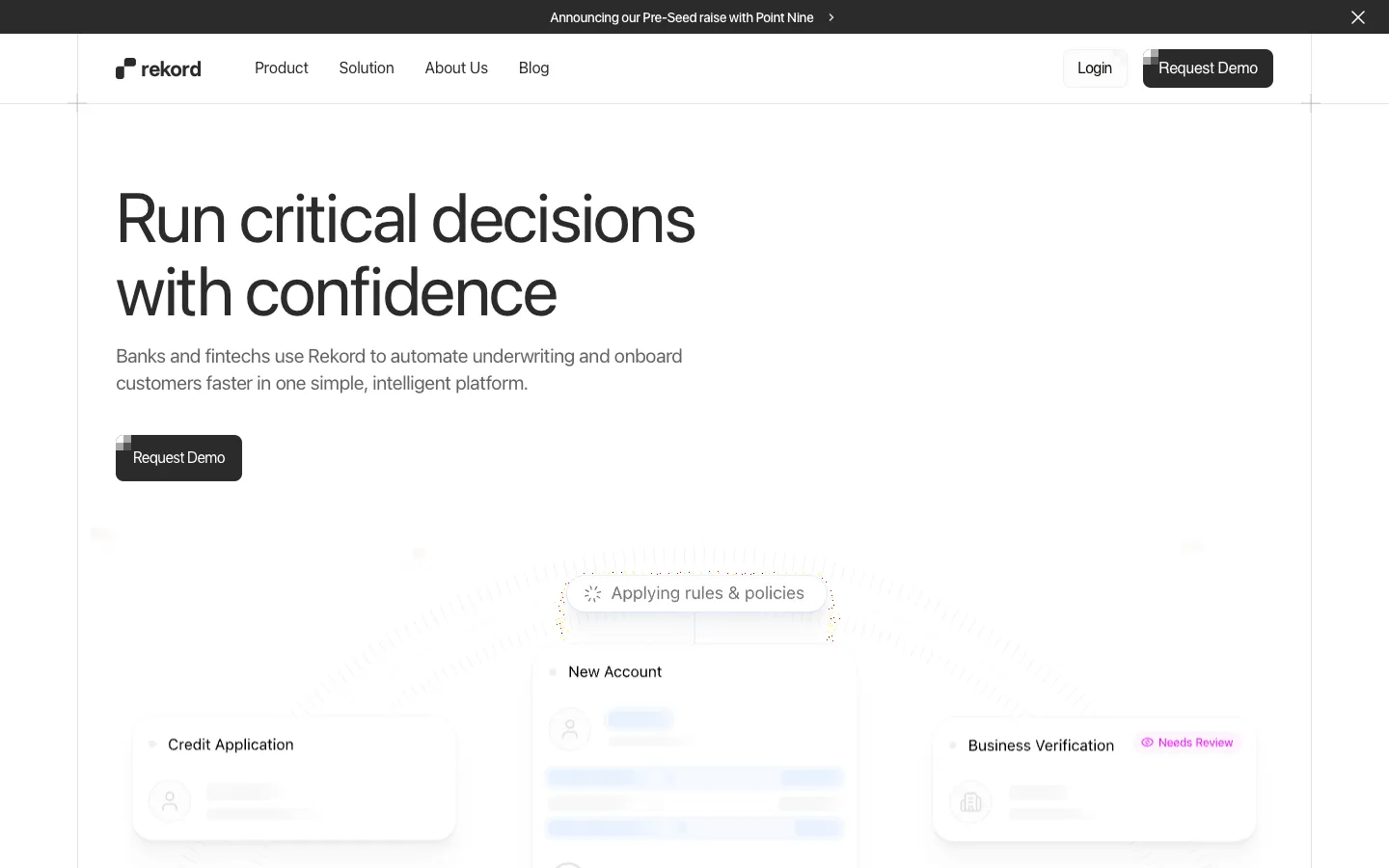Click the Banks and fintechs subtitle text

click(x=399, y=369)
